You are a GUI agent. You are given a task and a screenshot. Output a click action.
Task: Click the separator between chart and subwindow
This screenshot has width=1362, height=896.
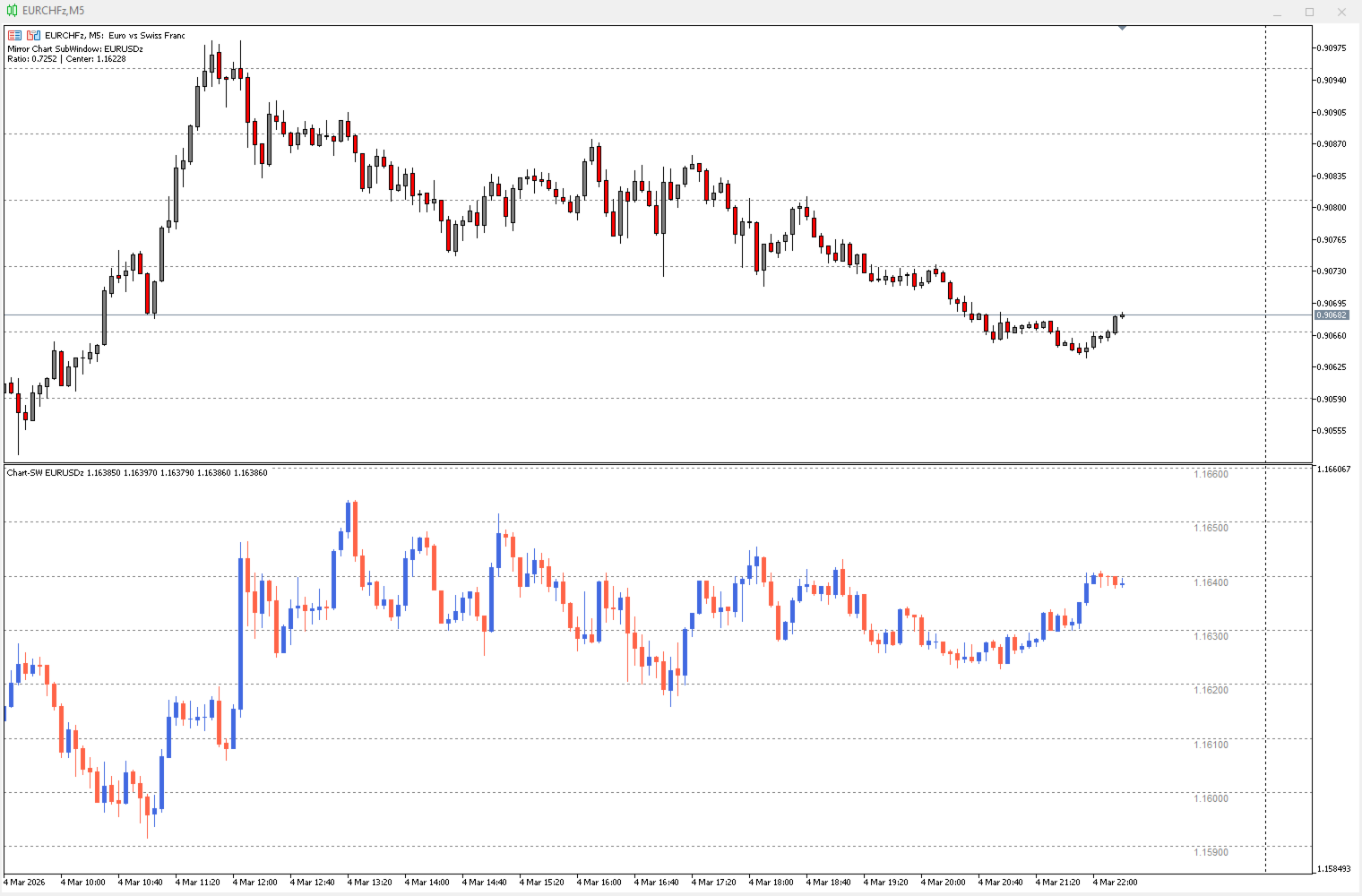click(659, 463)
